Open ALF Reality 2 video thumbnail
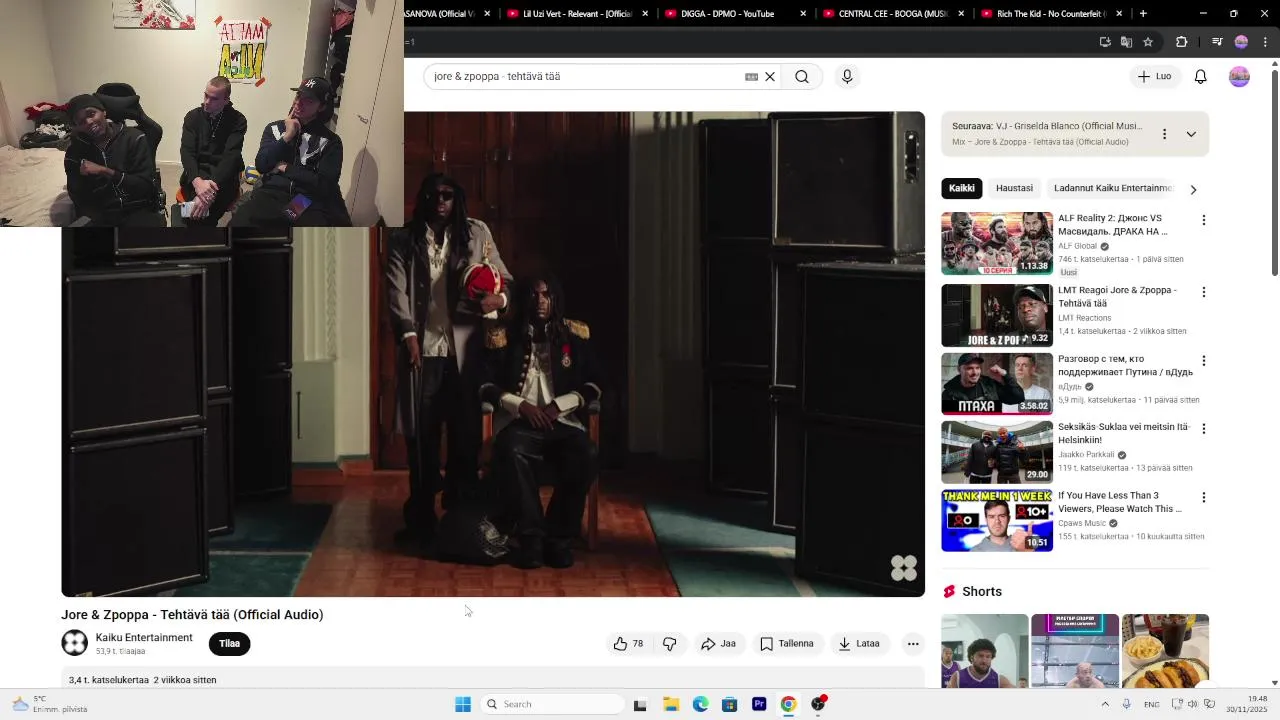1280x720 pixels. click(x=997, y=243)
